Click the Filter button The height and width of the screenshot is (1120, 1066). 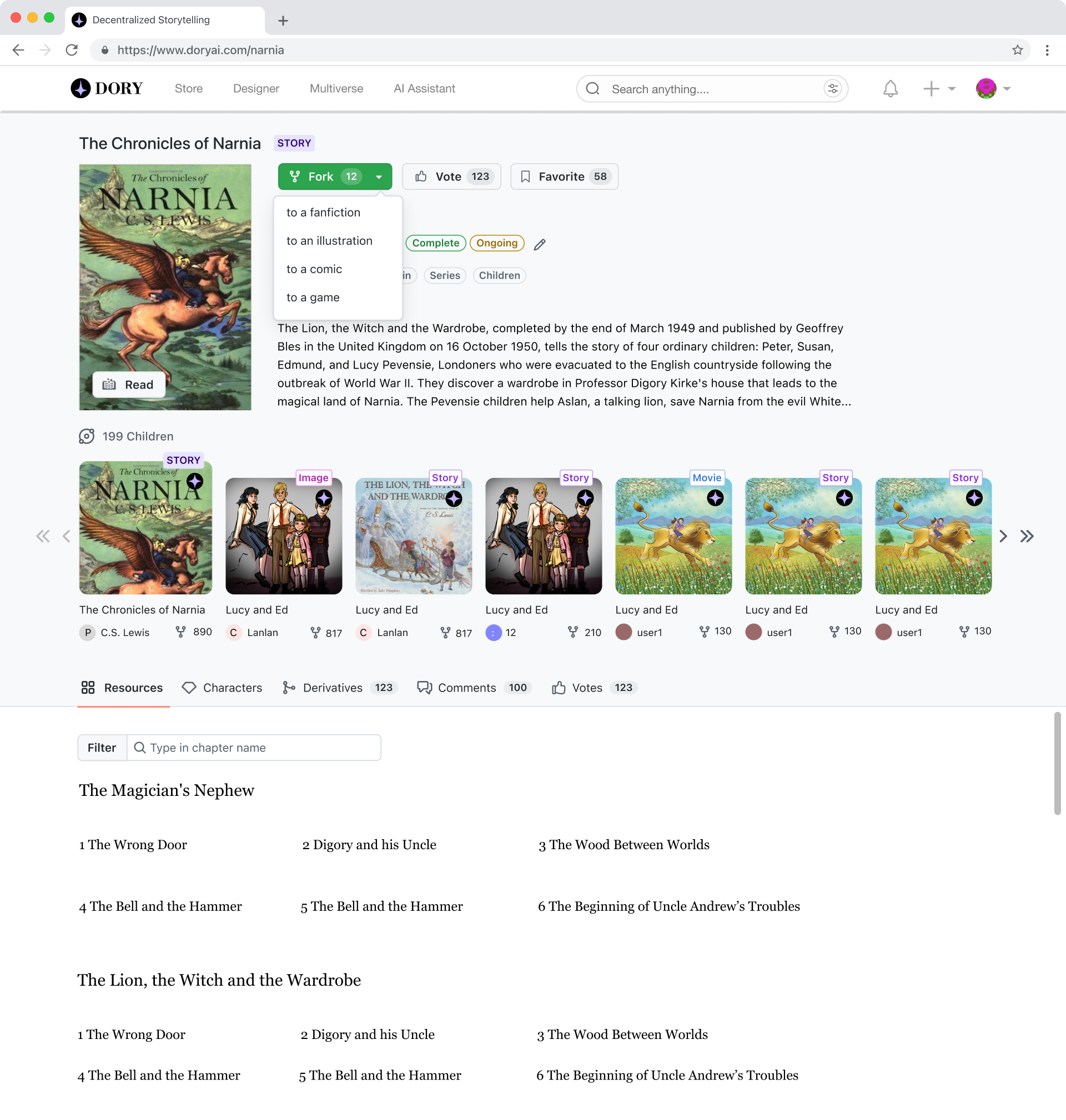102,748
